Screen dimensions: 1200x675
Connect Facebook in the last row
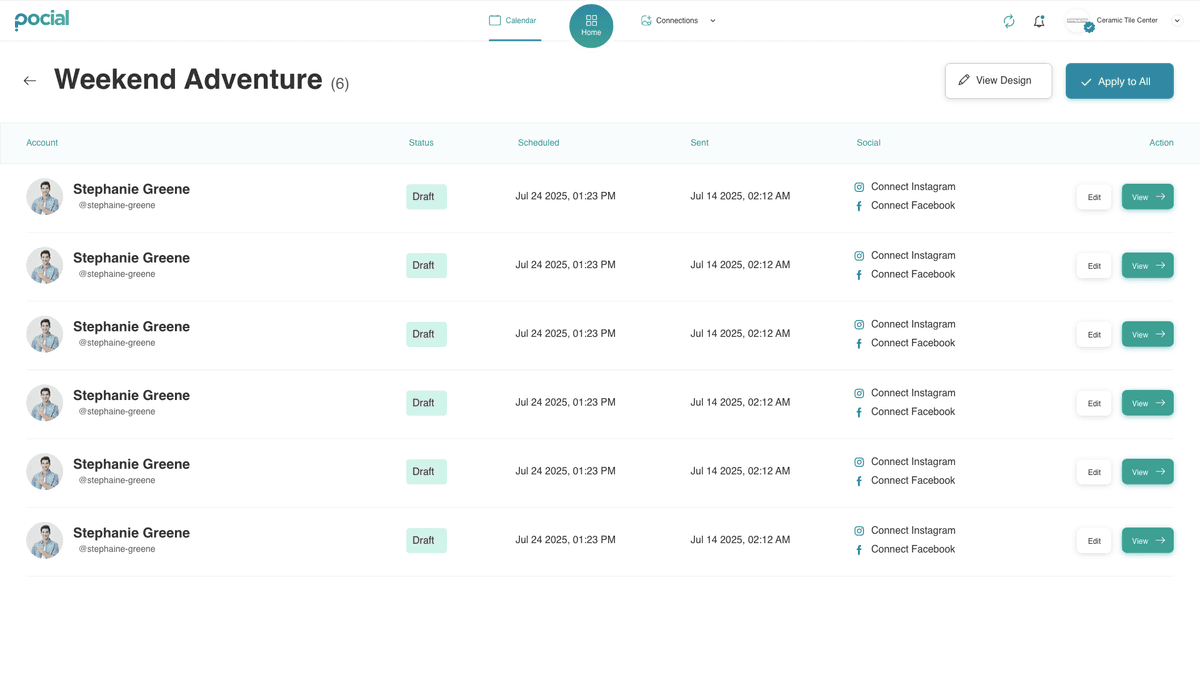tap(904, 550)
